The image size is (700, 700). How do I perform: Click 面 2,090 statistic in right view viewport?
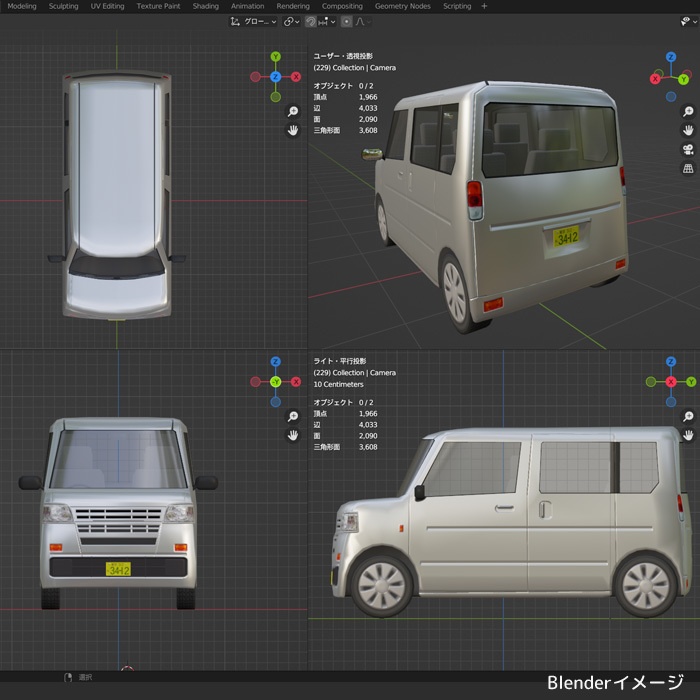point(346,436)
